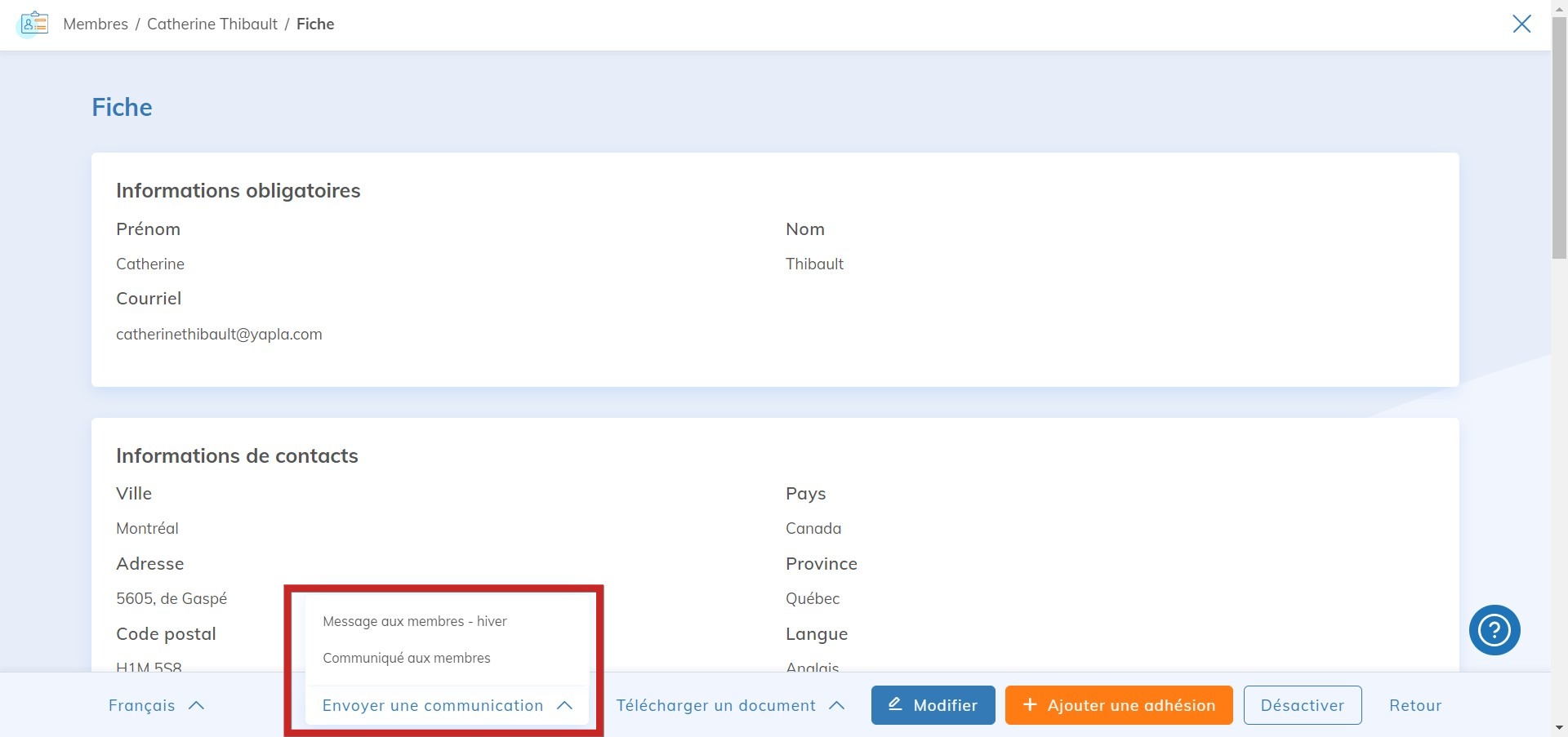The image size is (1568, 737).
Task: Click the 'Canada' country value
Action: pyautogui.click(x=813, y=528)
